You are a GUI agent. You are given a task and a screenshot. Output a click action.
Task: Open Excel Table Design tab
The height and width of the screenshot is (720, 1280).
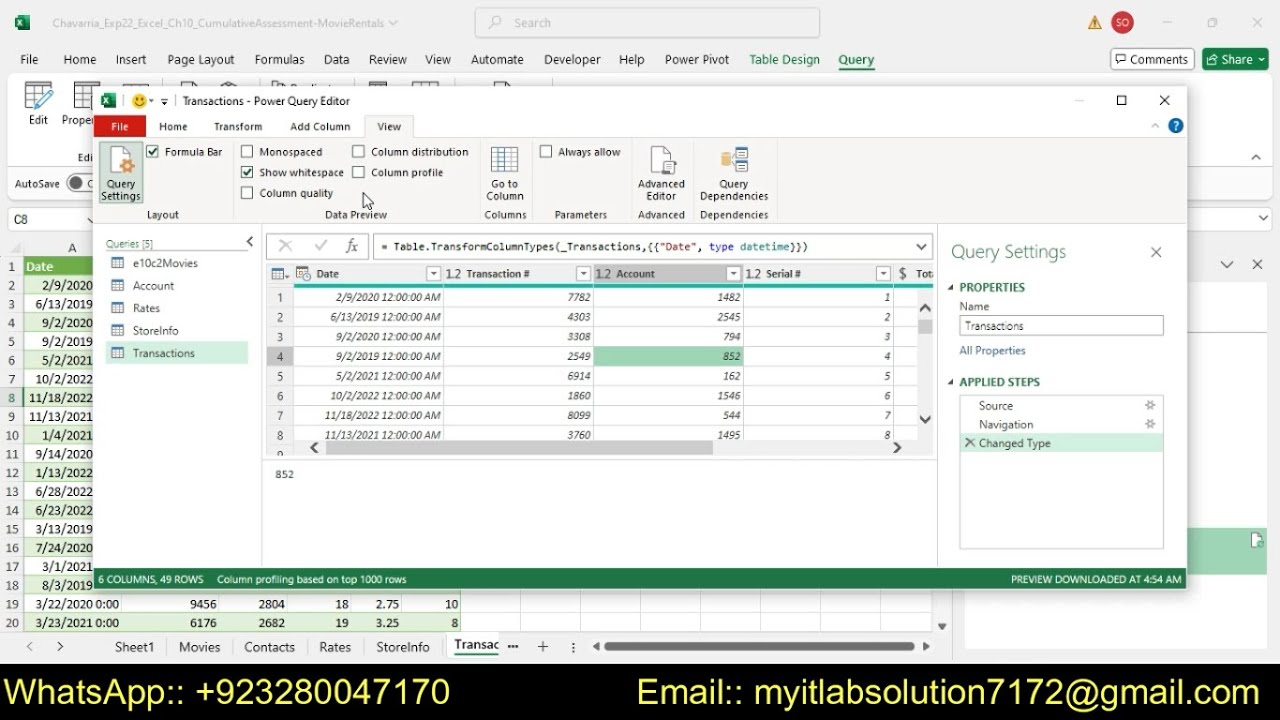tap(784, 59)
